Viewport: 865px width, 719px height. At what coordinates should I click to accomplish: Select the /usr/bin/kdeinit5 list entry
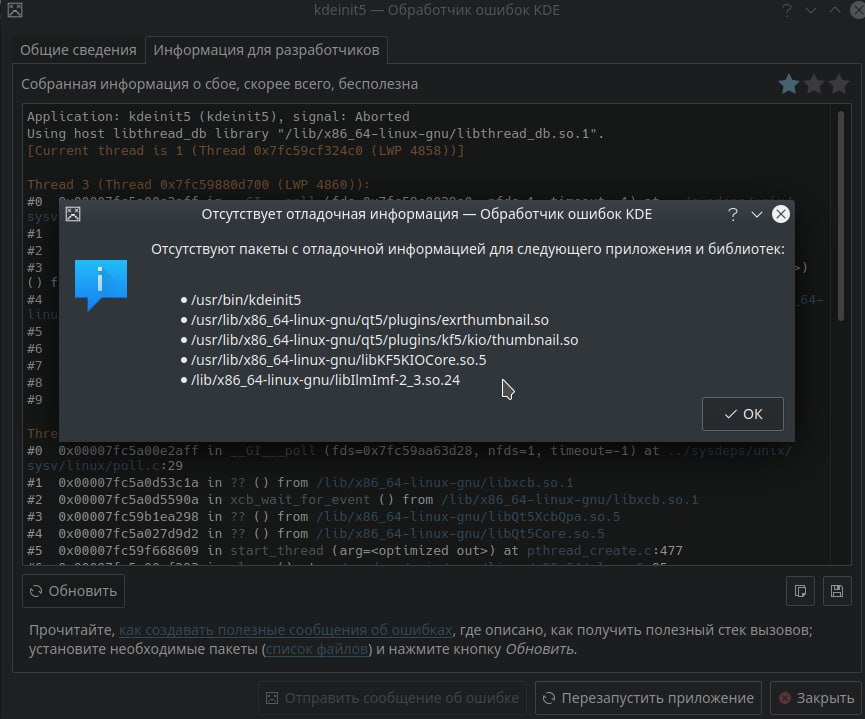(x=246, y=300)
